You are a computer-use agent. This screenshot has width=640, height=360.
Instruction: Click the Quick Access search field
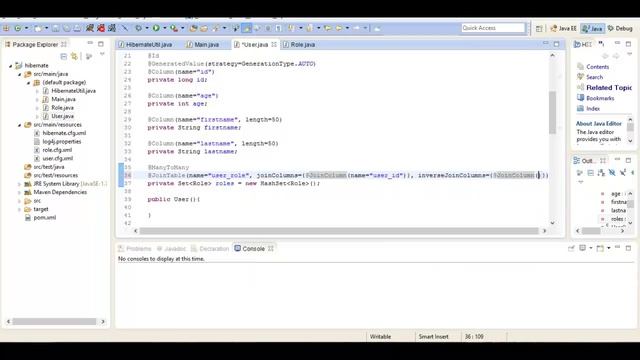(493, 28)
